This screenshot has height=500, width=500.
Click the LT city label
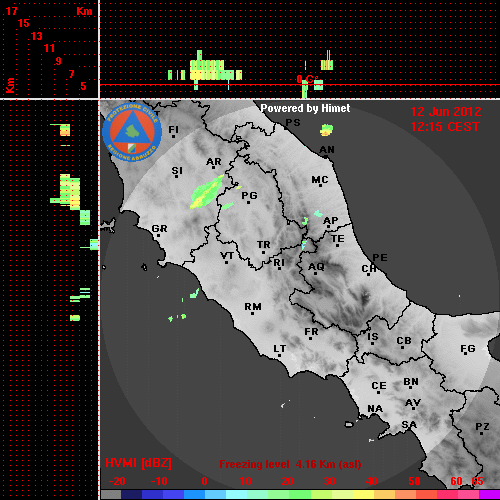tap(280, 349)
